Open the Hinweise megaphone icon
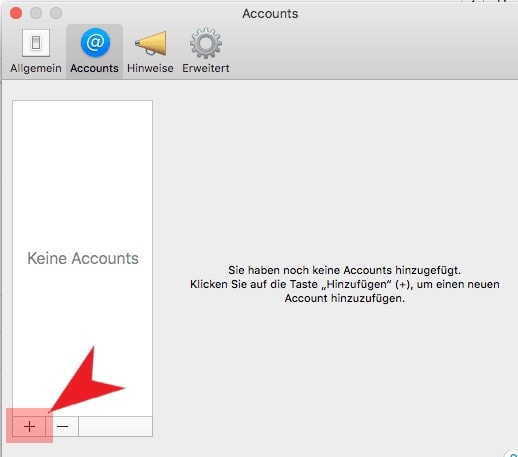Image resolution: width=518 pixels, height=457 pixels. coord(150,43)
